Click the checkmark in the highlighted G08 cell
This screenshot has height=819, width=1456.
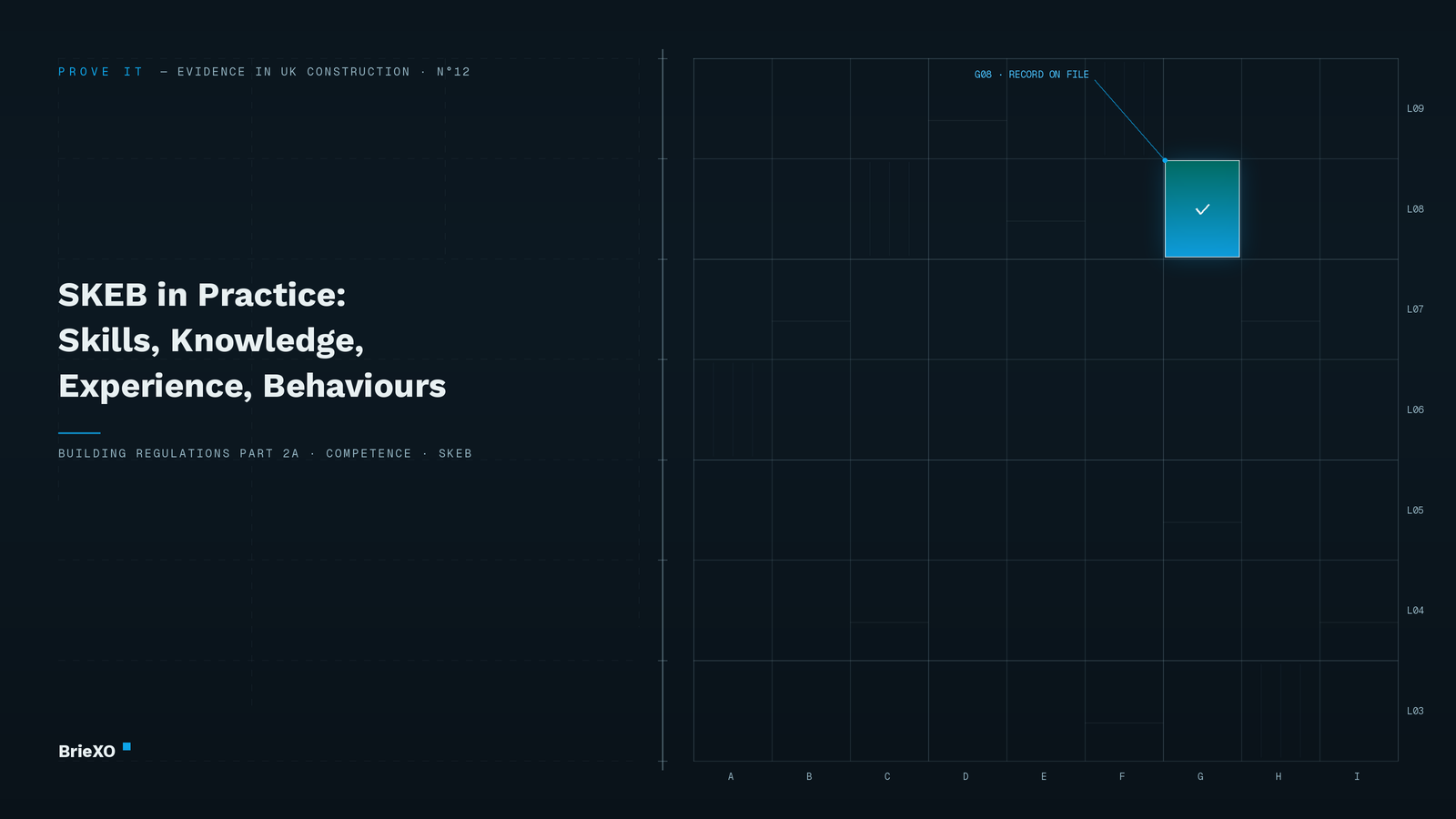[x=1202, y=209]
